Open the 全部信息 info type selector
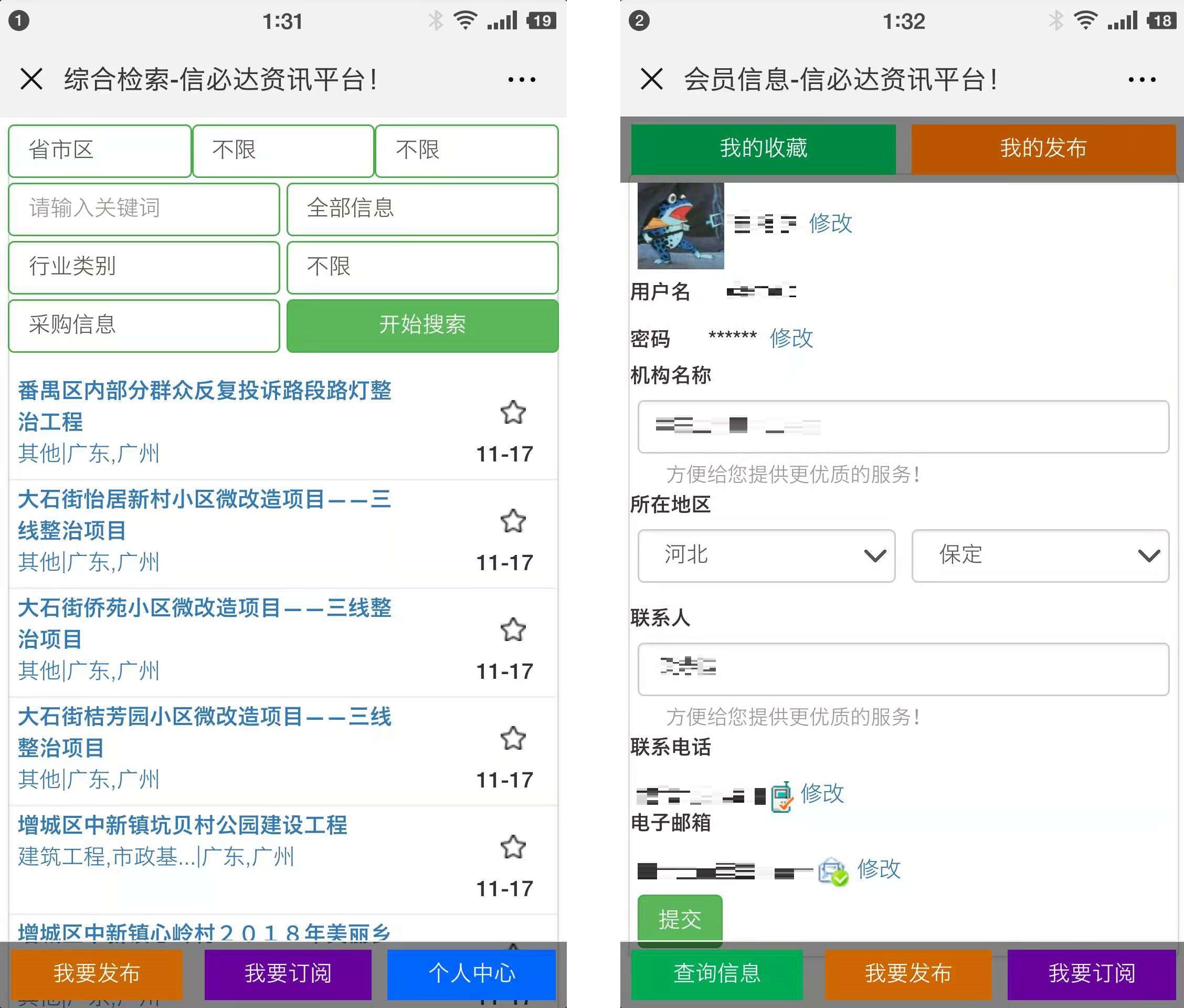 422,208
